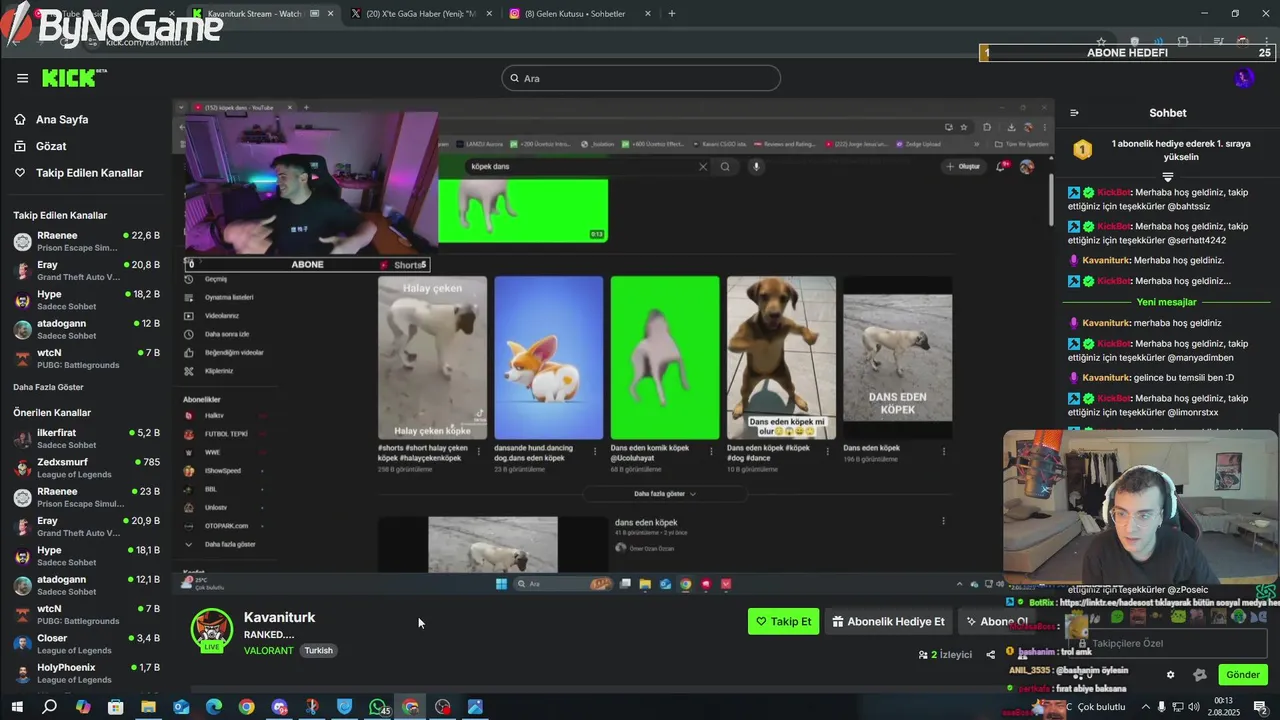Screen dimensions: 1280x720
Task: Open Windows Start menu
Action: point(16,707)
